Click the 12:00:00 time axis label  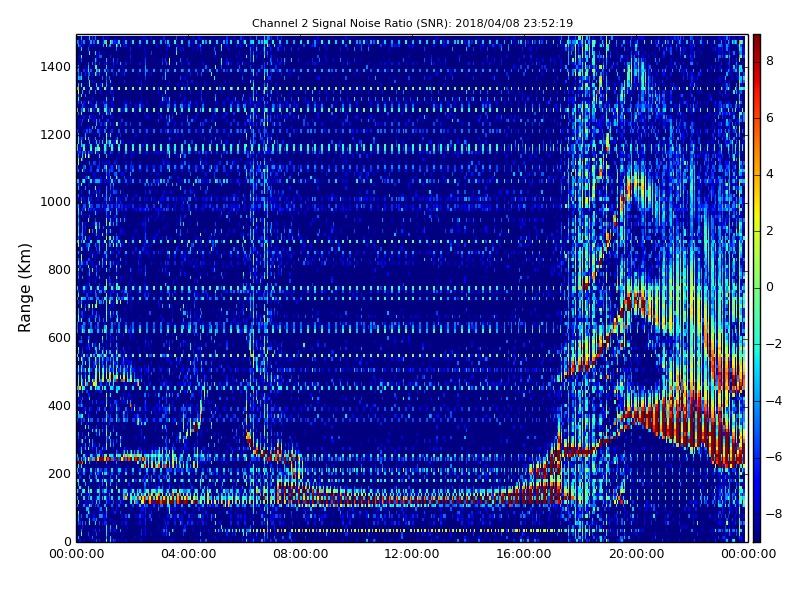coord(412,554)
